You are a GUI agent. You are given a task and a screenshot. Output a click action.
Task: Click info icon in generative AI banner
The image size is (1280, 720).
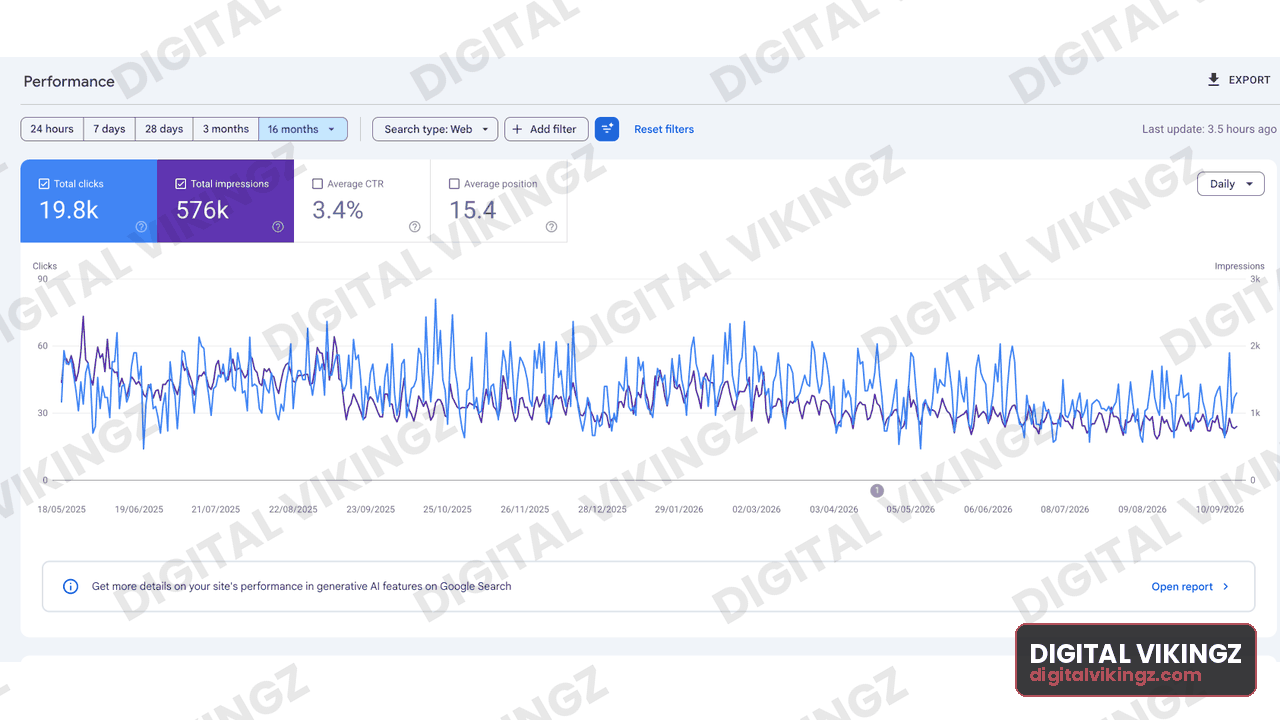point(71,587)
